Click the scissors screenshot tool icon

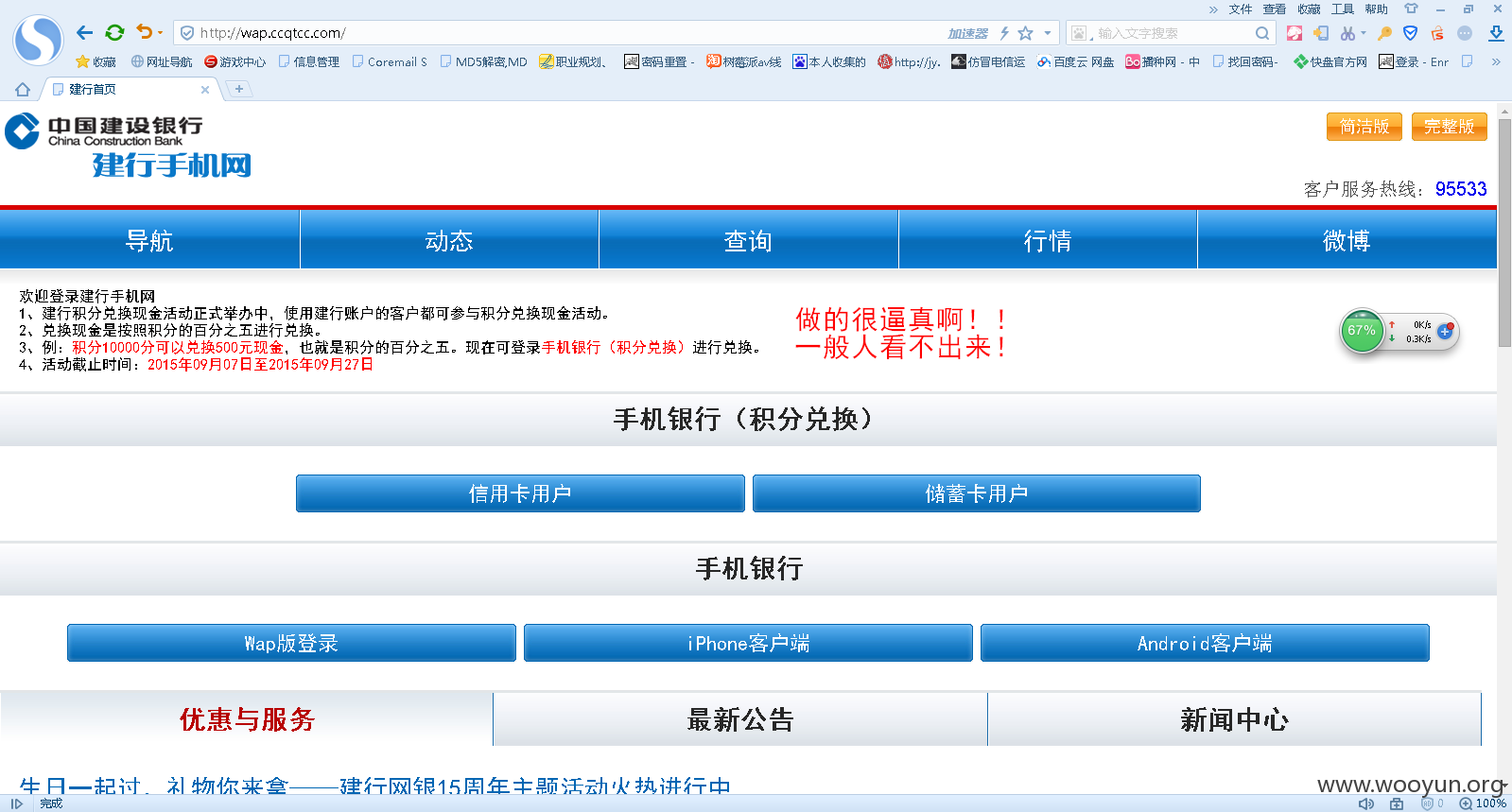1347,33
